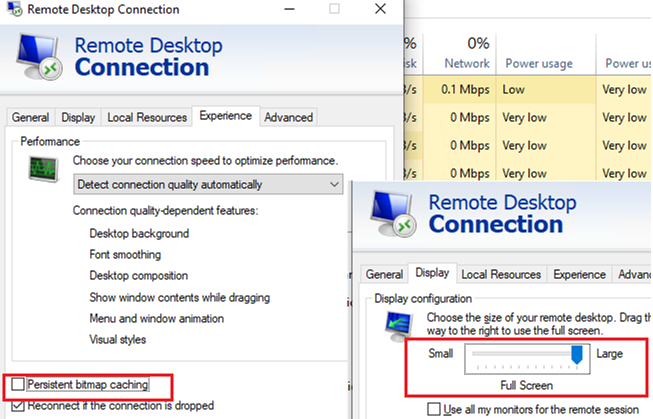Click the Remote Desktop monitor logo in Experience window
Image resolution: width=653 pixels, height=419 pixels.
tap(40, 57)
